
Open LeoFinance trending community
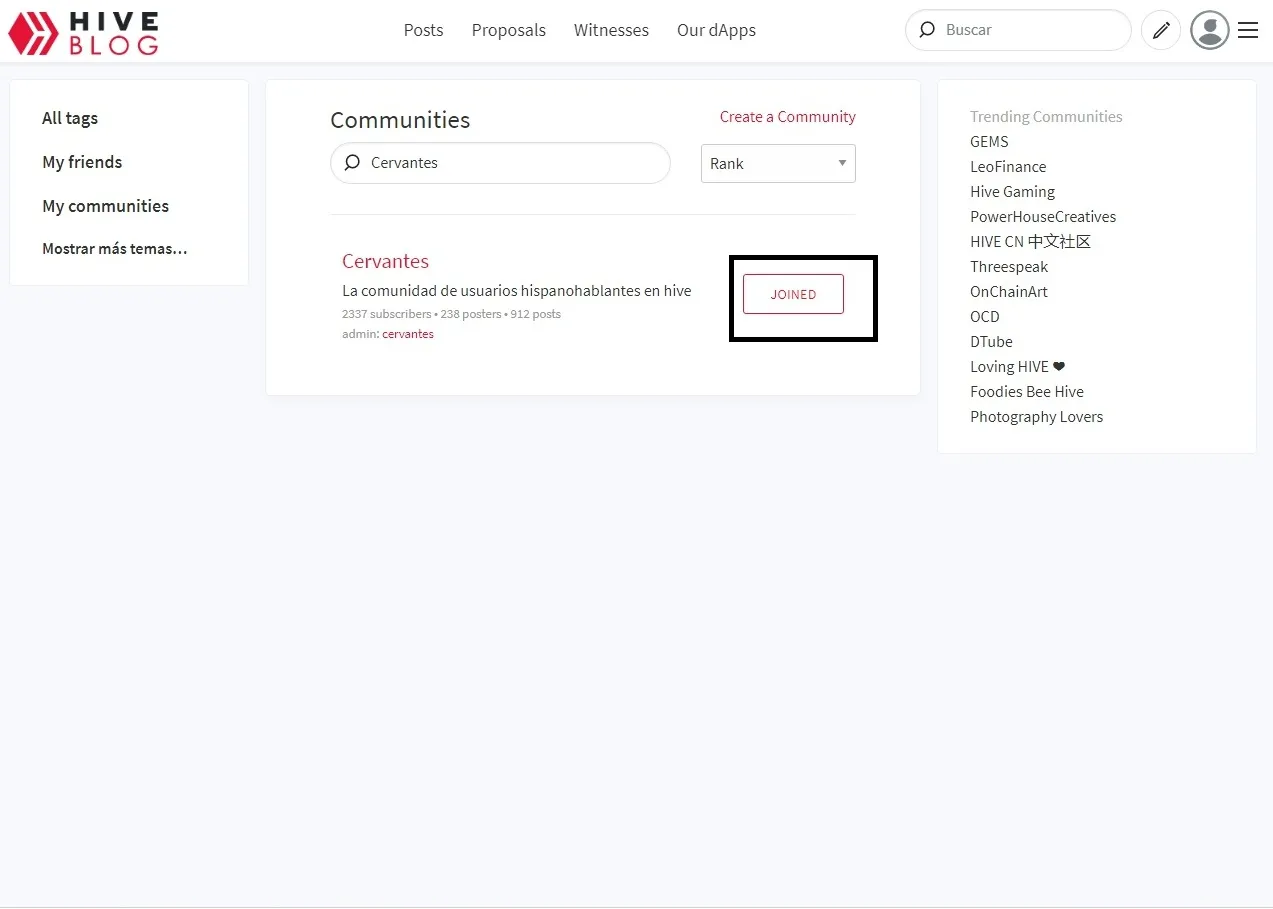(1008, 167)
